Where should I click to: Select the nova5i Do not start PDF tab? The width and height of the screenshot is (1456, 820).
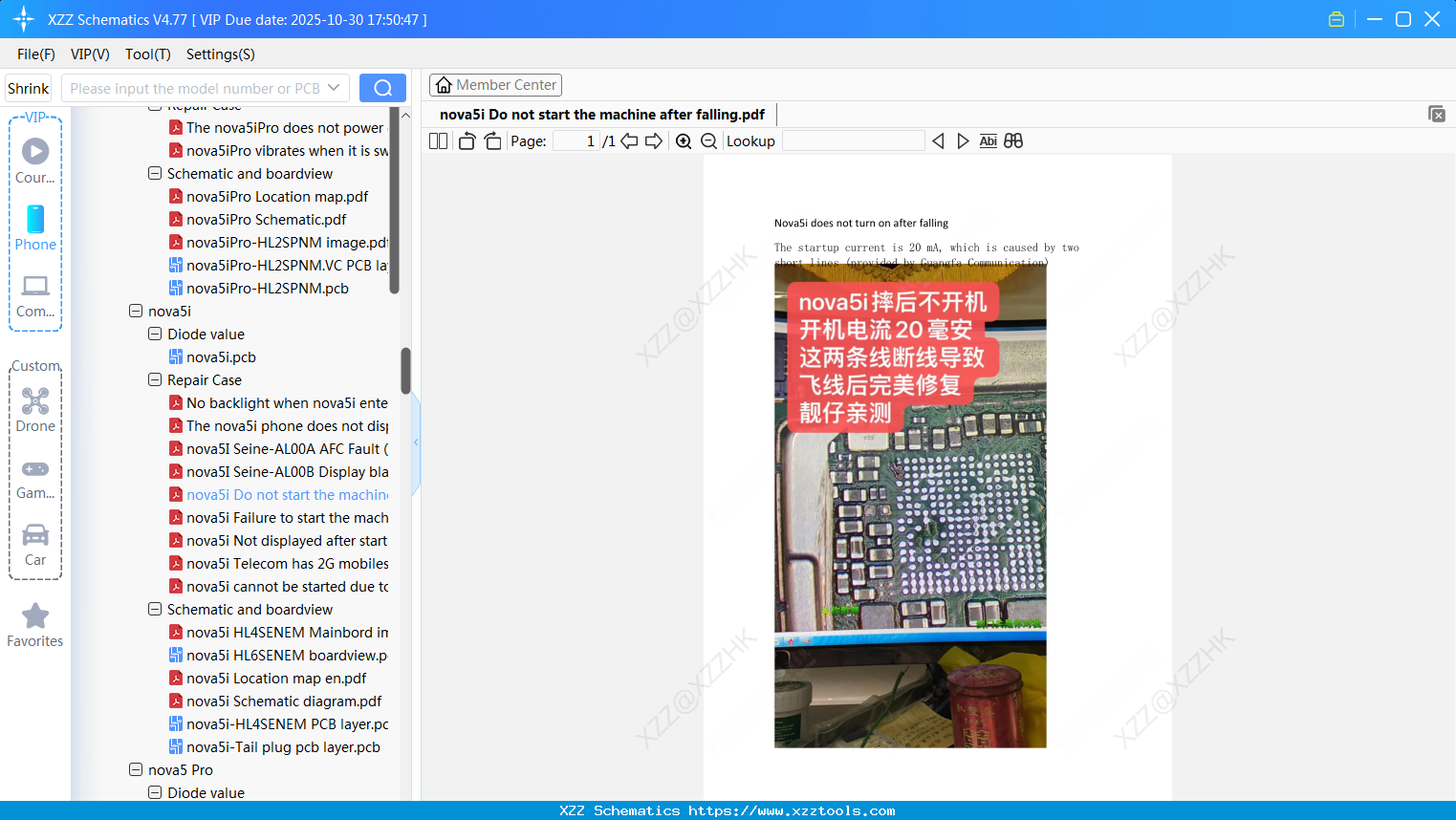point(602,115)
